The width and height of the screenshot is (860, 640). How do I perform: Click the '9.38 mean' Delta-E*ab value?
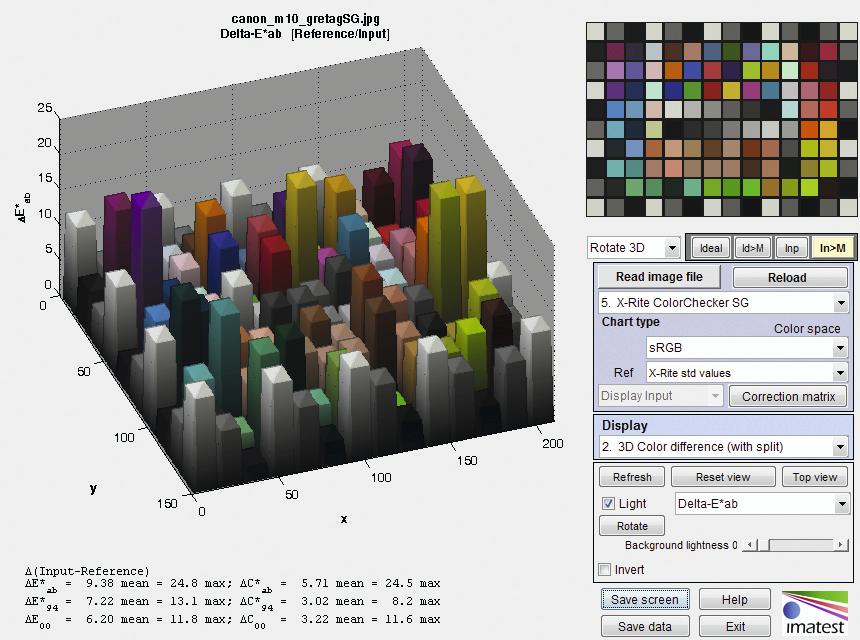[x=117, y=583]
